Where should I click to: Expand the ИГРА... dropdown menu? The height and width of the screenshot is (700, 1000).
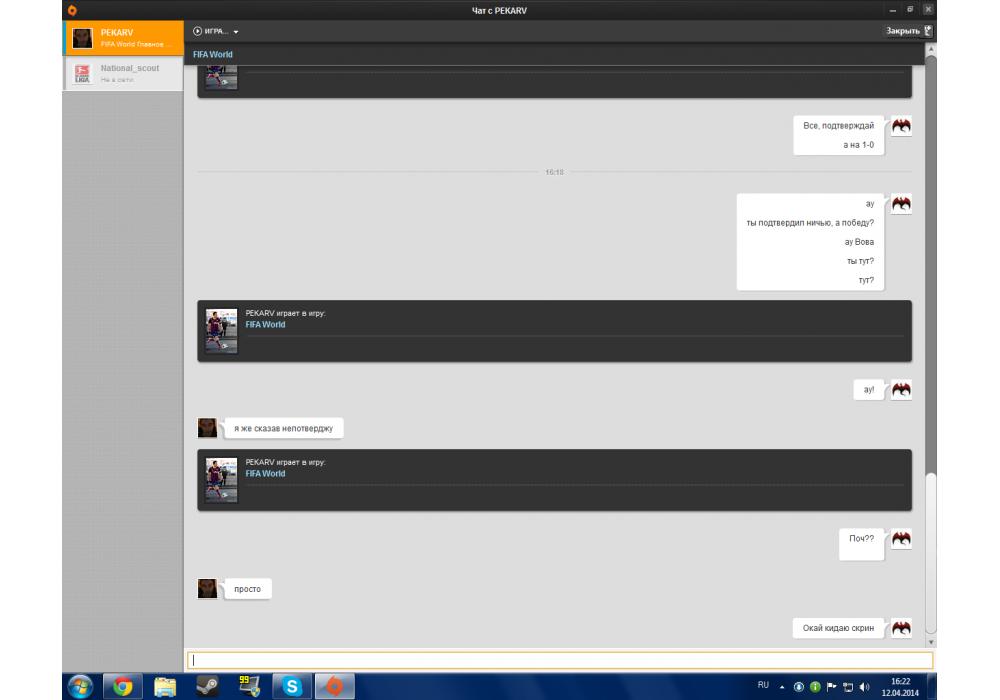coord(216,32)
